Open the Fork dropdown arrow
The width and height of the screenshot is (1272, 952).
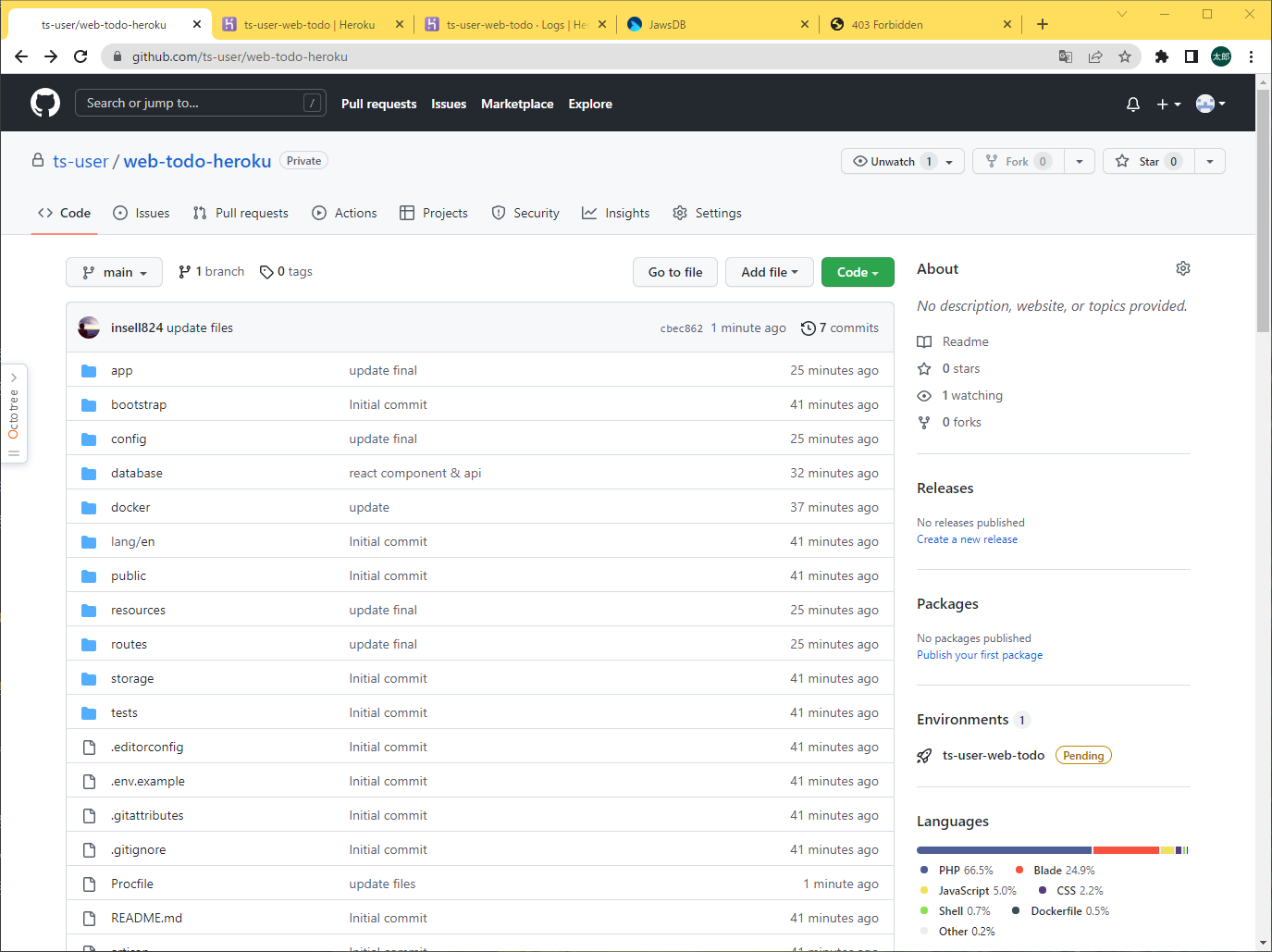point(1080,161)
